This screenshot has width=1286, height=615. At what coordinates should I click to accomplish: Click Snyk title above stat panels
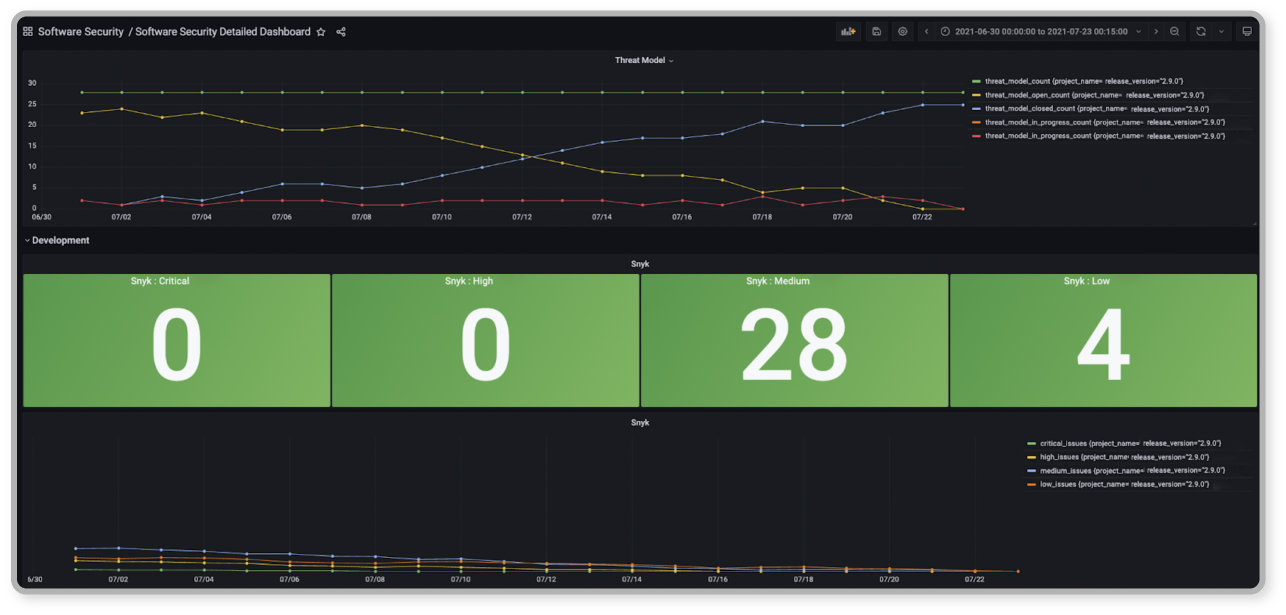[640, 264]
